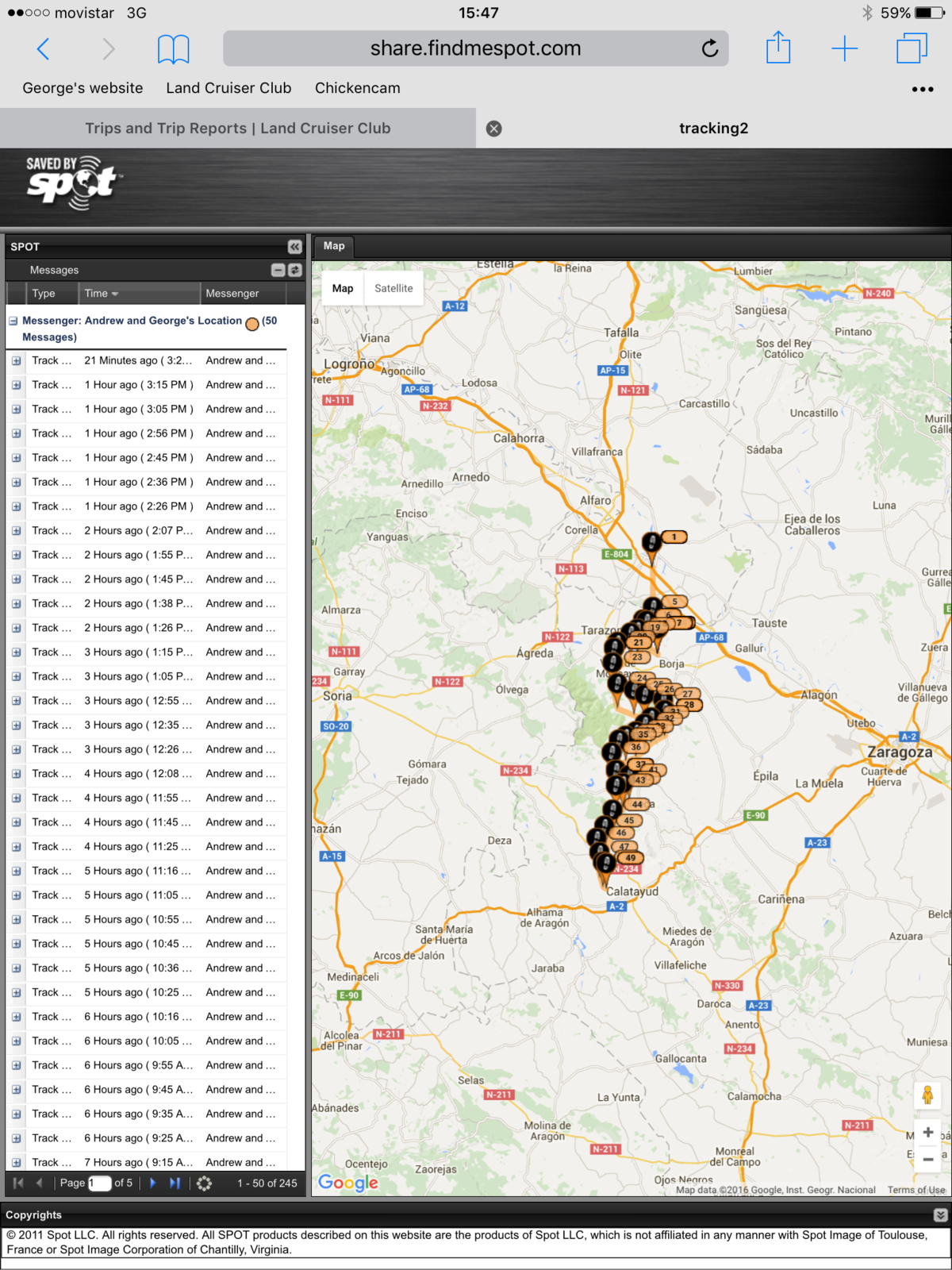Switch to Trips and Trip Reports tab

(x=238, y=128)
